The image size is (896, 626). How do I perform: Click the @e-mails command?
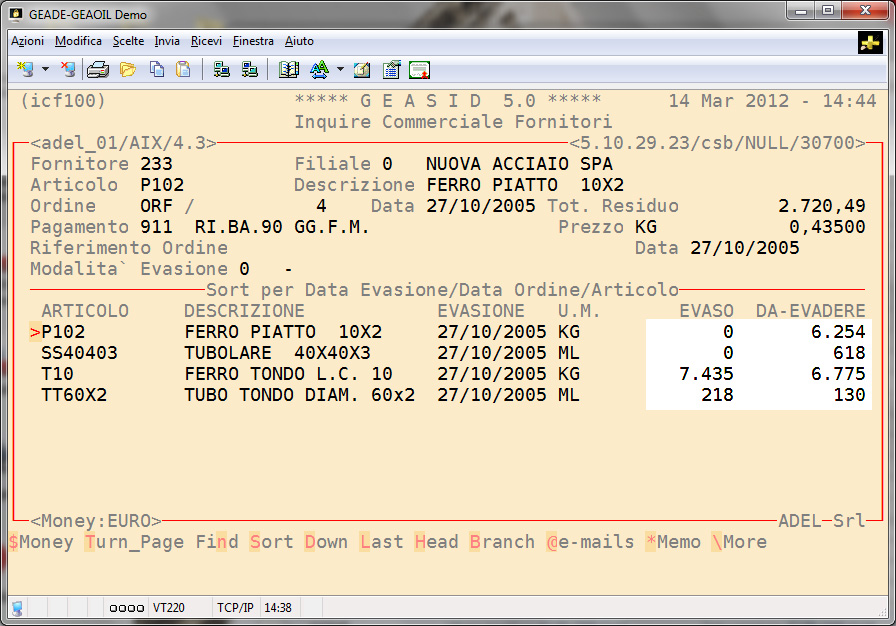(x=590, y=542)
